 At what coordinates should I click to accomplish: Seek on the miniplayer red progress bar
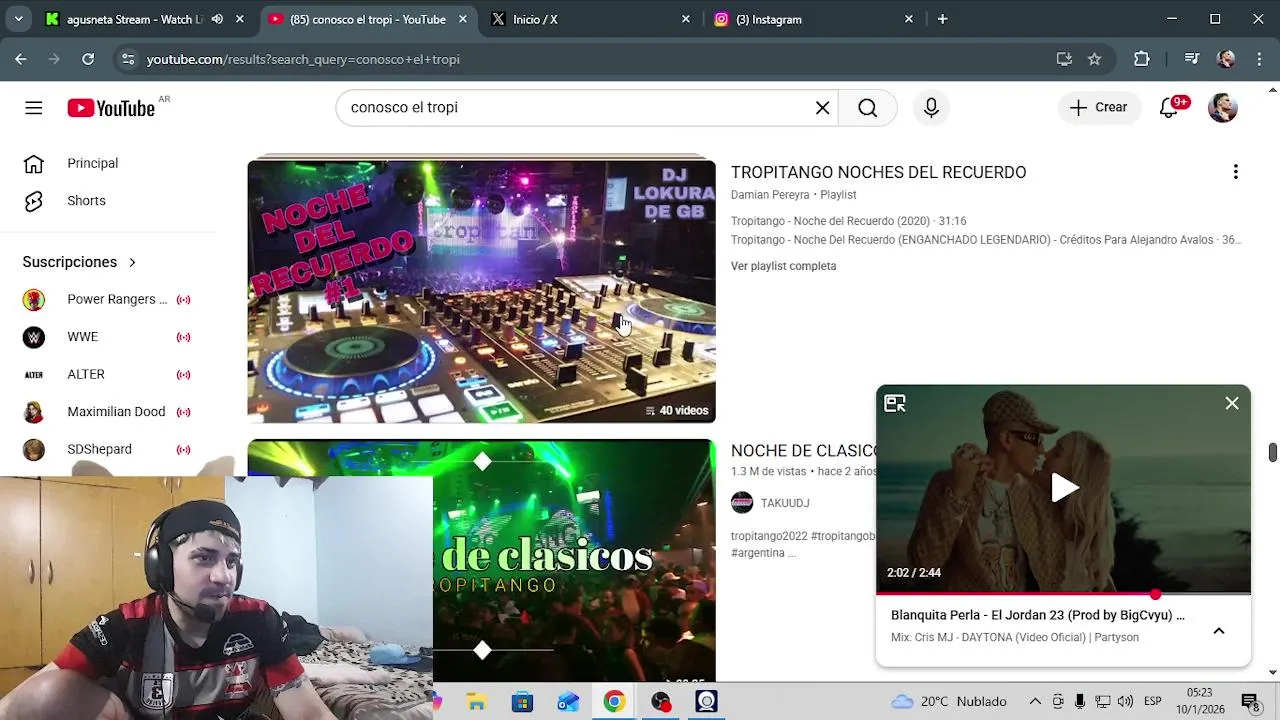(x=1063, y=595)
